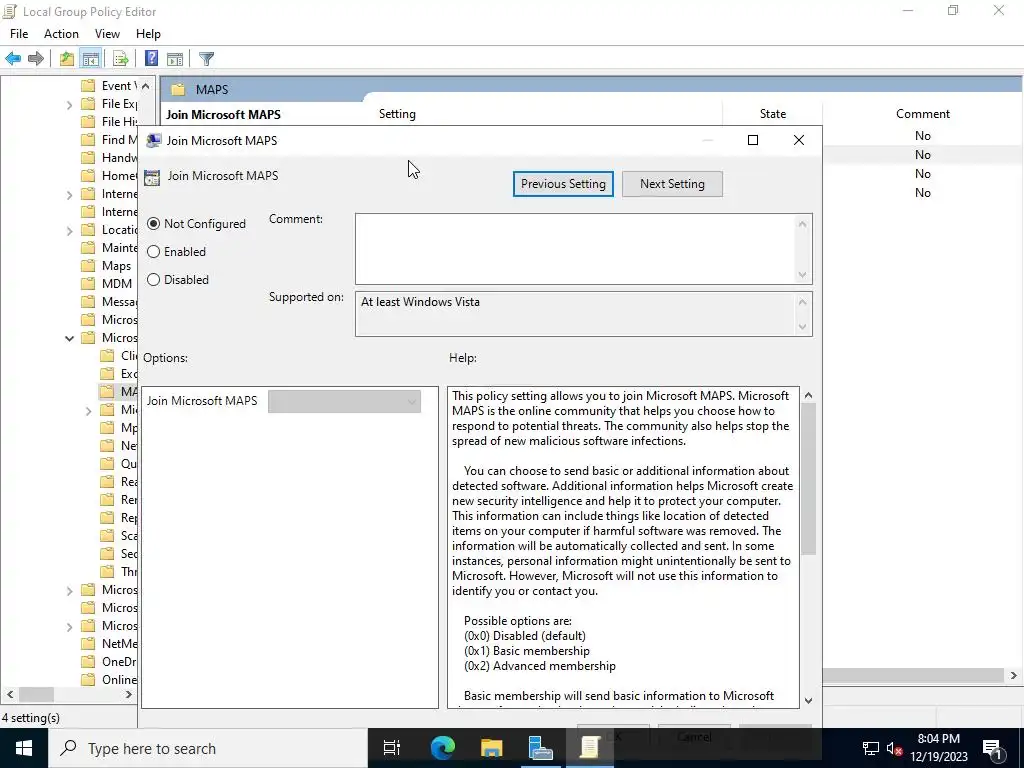Expand the Location tree node arrow
This screenshot has height=768, width=1024.
coord(69,230)
